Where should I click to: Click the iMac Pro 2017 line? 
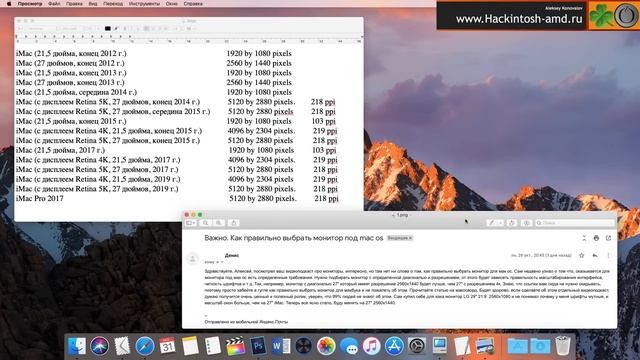40,198
